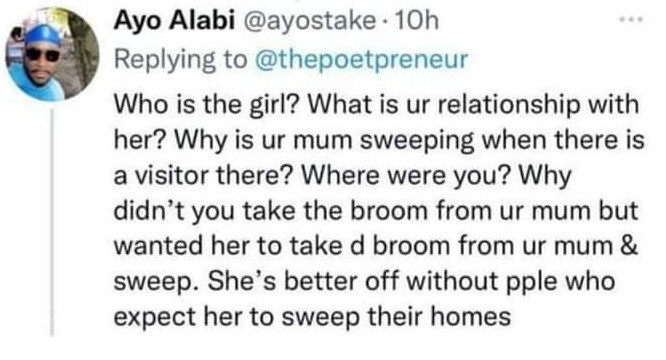This screenshot has width=666, height=360.
Task: Click the text 'Who is the girl?'
Action: pyautogui.click(x=207, y=104)
